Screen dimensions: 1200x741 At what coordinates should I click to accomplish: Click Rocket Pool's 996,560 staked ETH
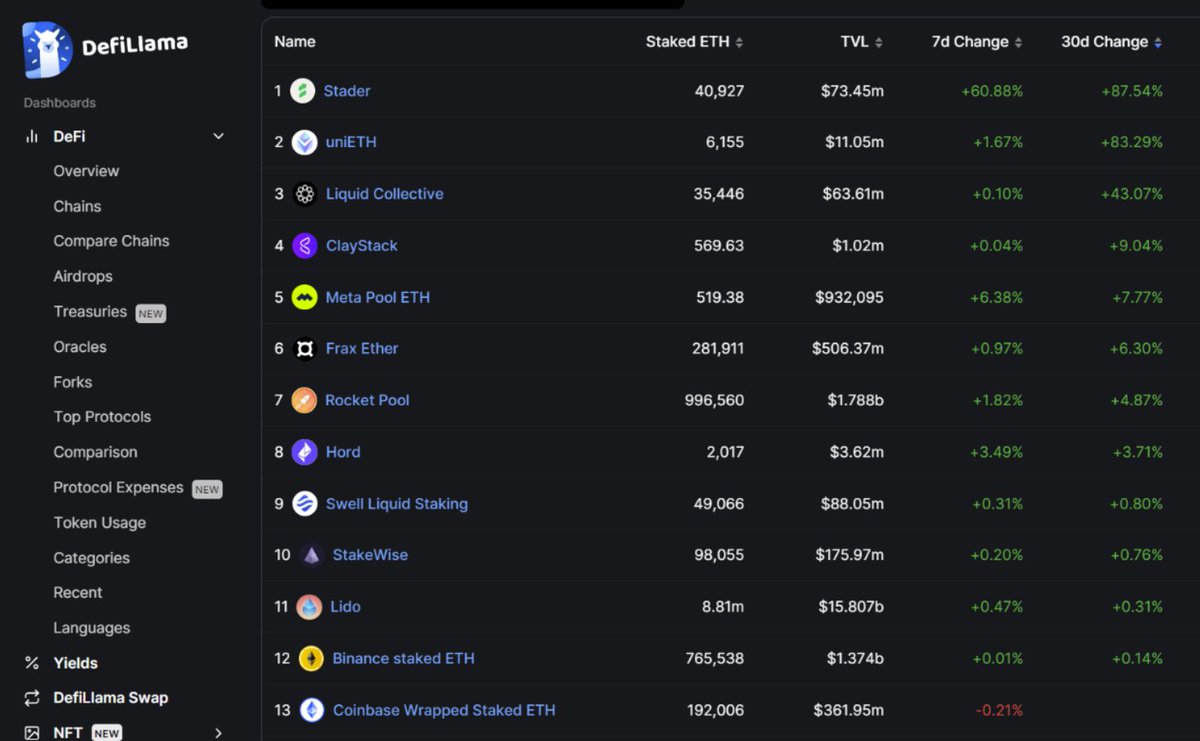[715, 400]
